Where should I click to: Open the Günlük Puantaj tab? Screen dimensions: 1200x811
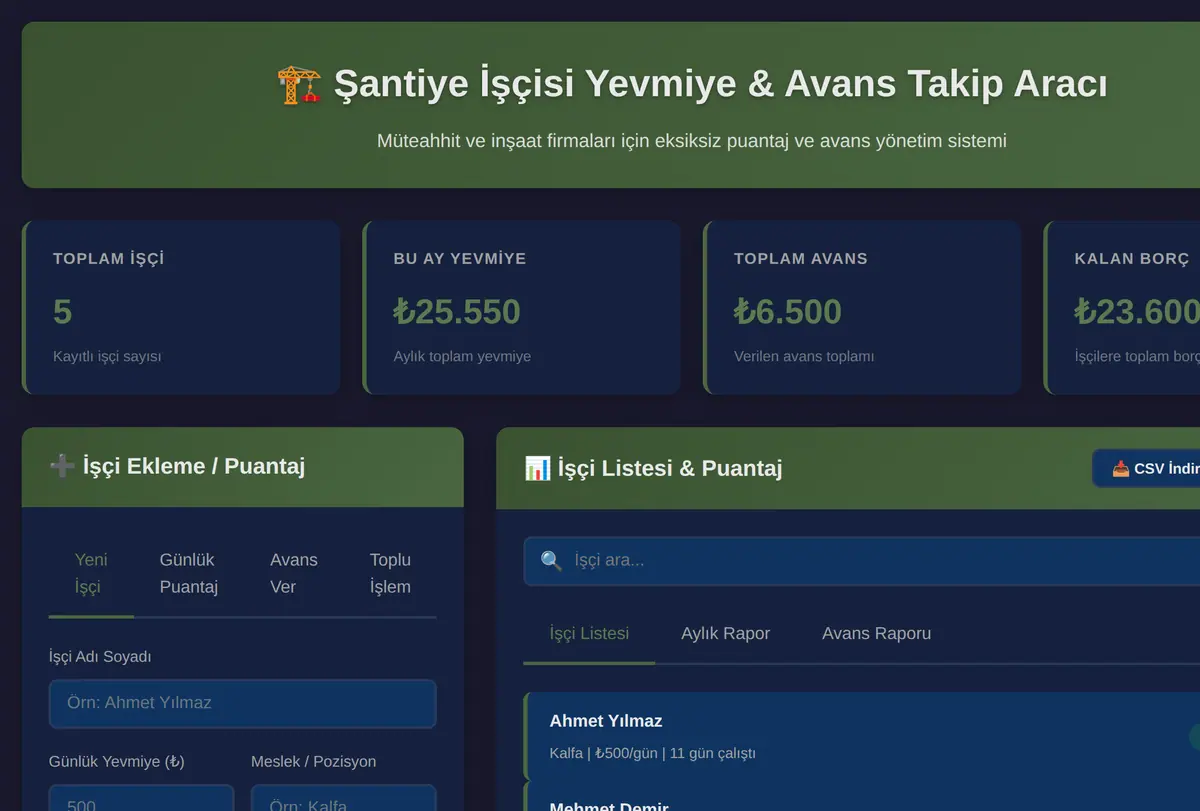click(x=189, y=573)
